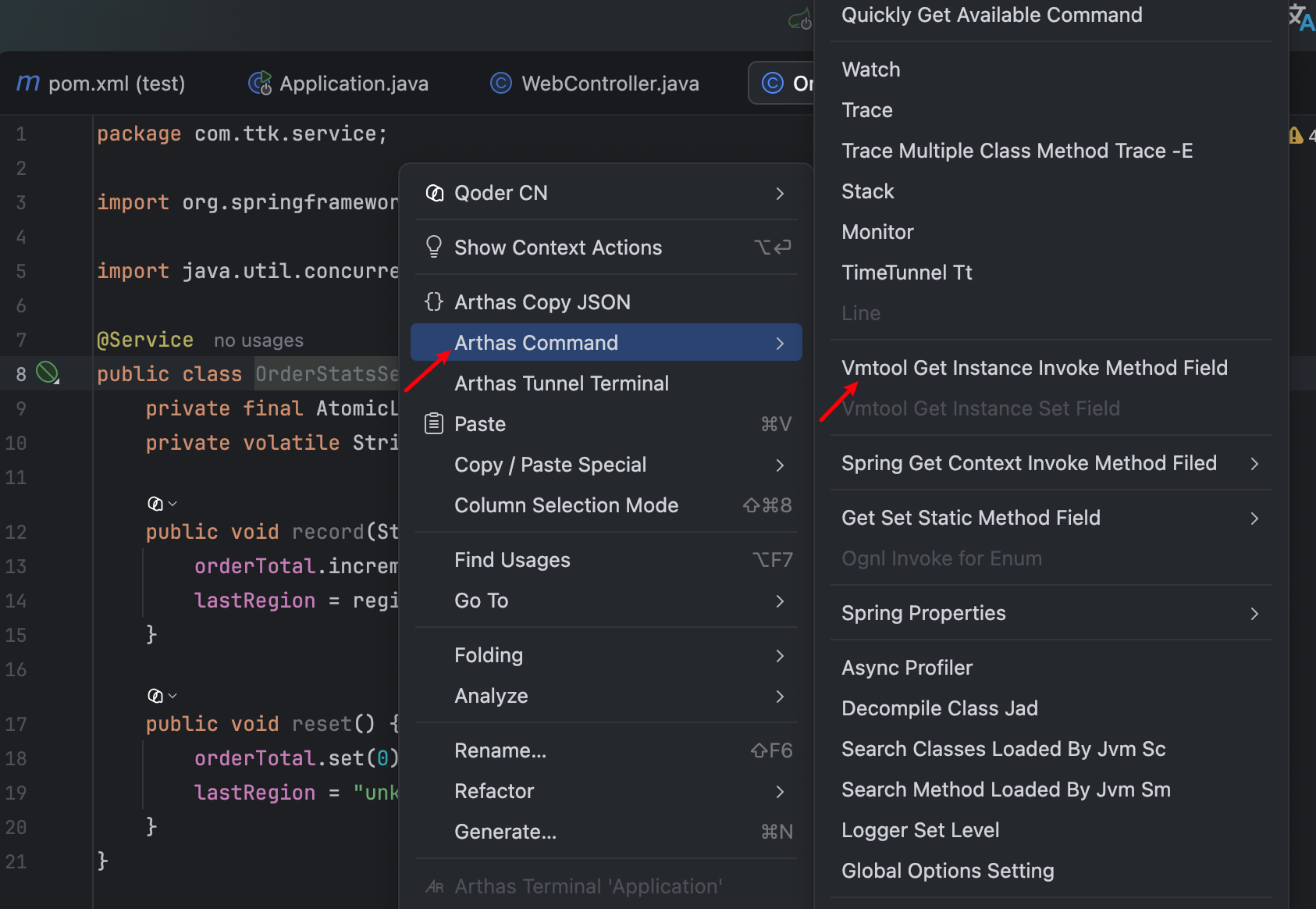Select Find Usages
Viewport: 1316px width, 909px height.
(x=606, y=560)
